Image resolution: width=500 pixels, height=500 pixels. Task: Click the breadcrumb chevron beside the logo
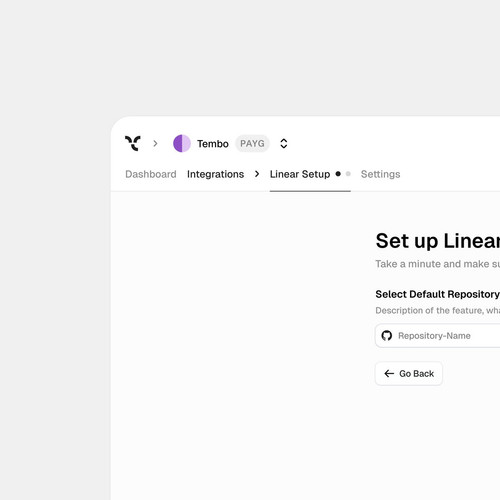[155, 144]
